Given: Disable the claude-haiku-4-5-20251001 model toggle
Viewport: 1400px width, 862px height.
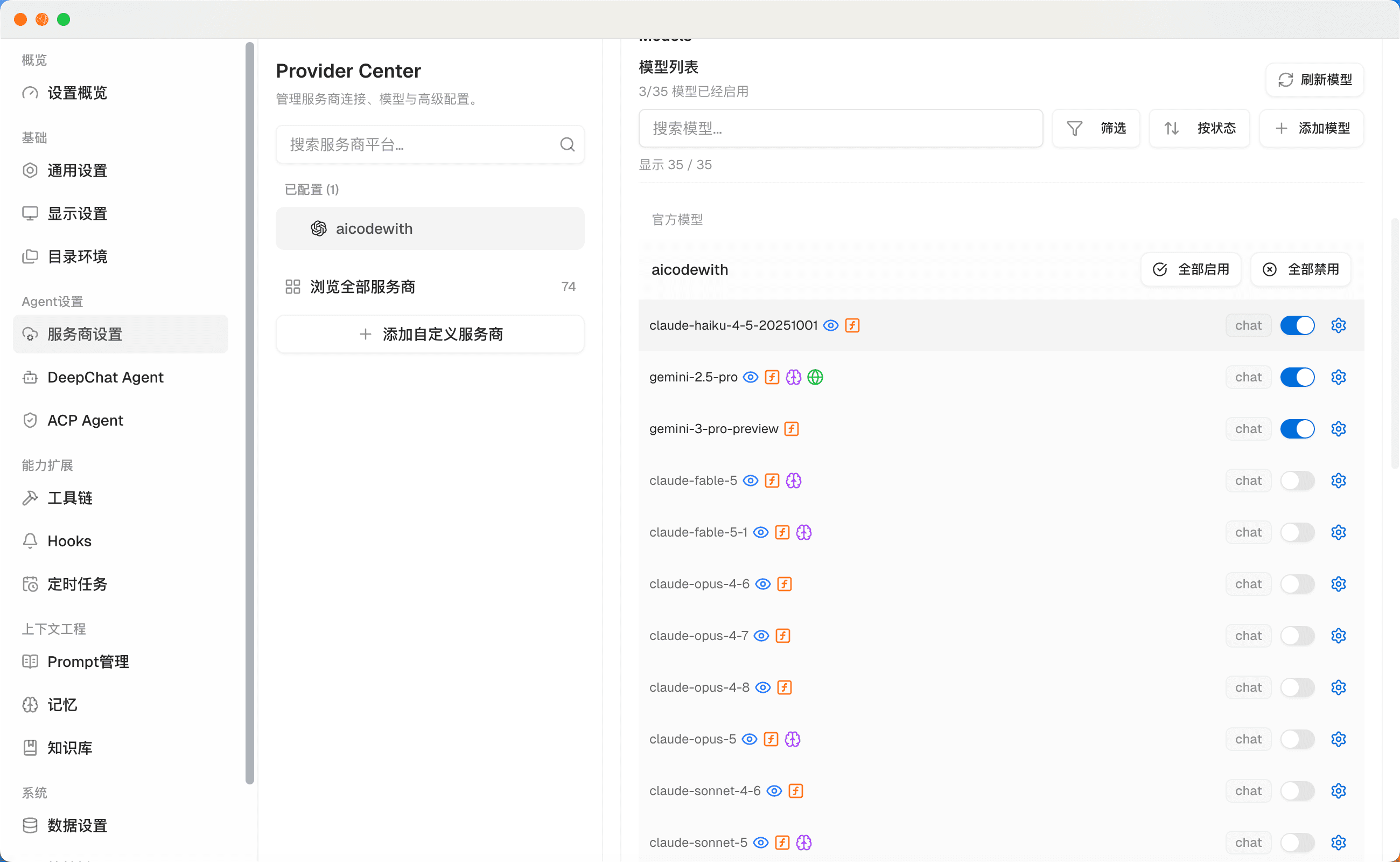Looking at the screenshot, I should [x=1297, y=325].
